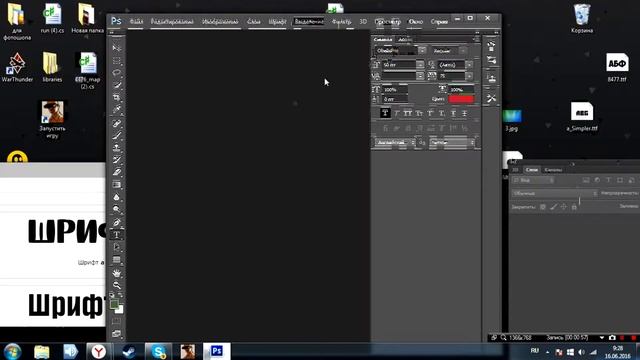
Task: Open the foreground color swatch
Action: tap(114, 304)
